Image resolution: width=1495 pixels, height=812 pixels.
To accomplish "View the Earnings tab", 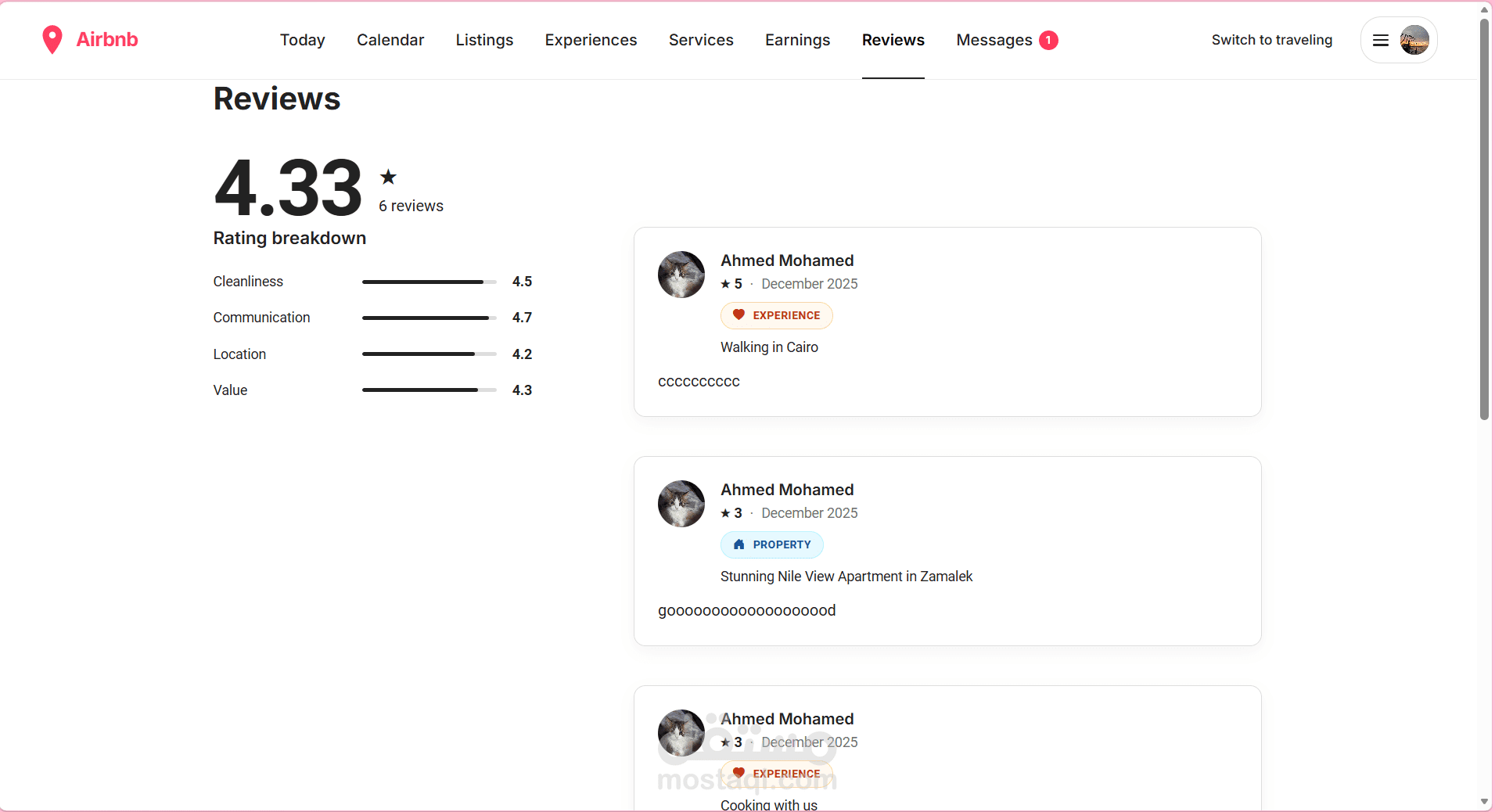I will point(798,40).
